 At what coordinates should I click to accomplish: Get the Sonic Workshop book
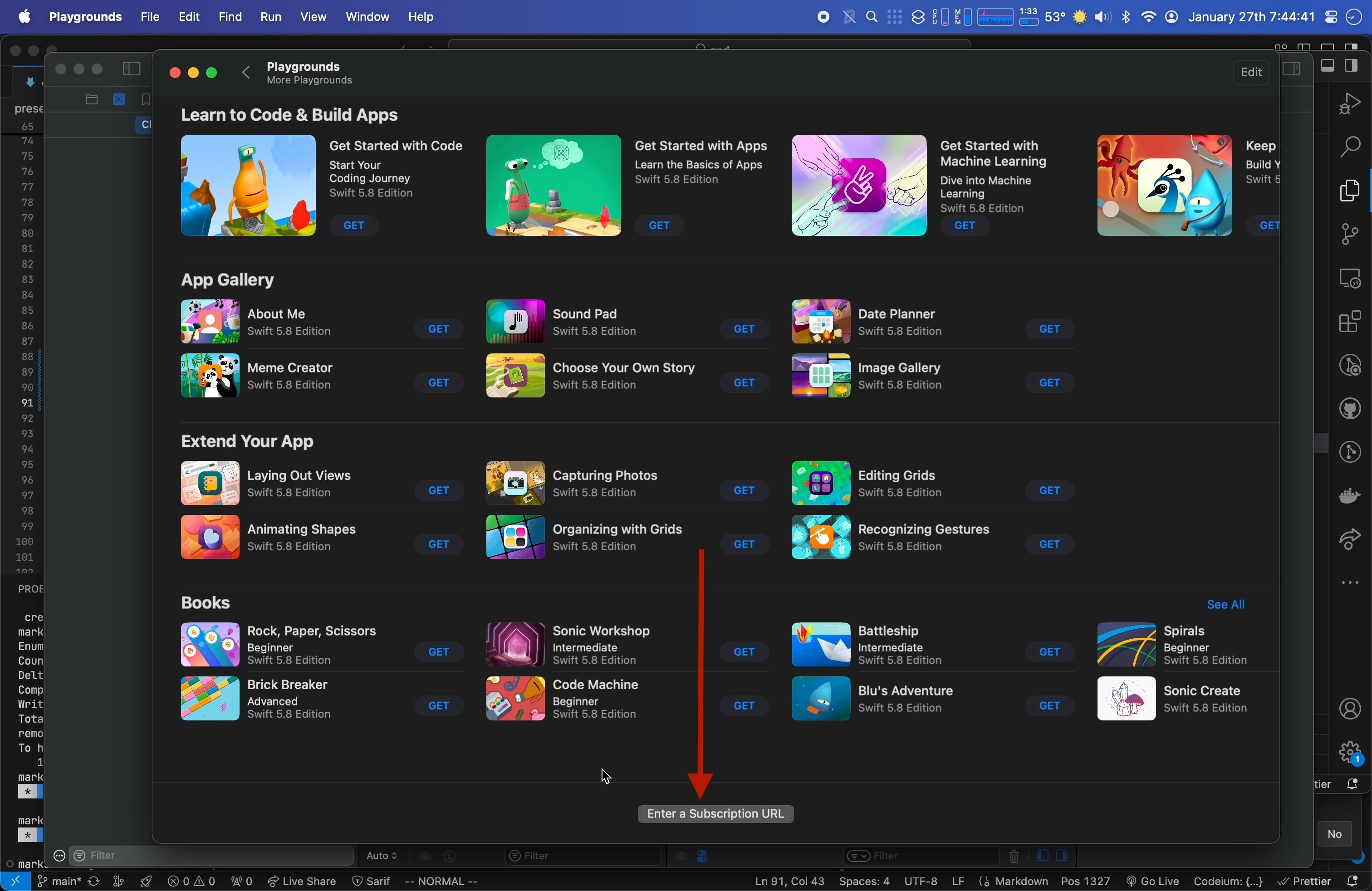pos(745,652)
